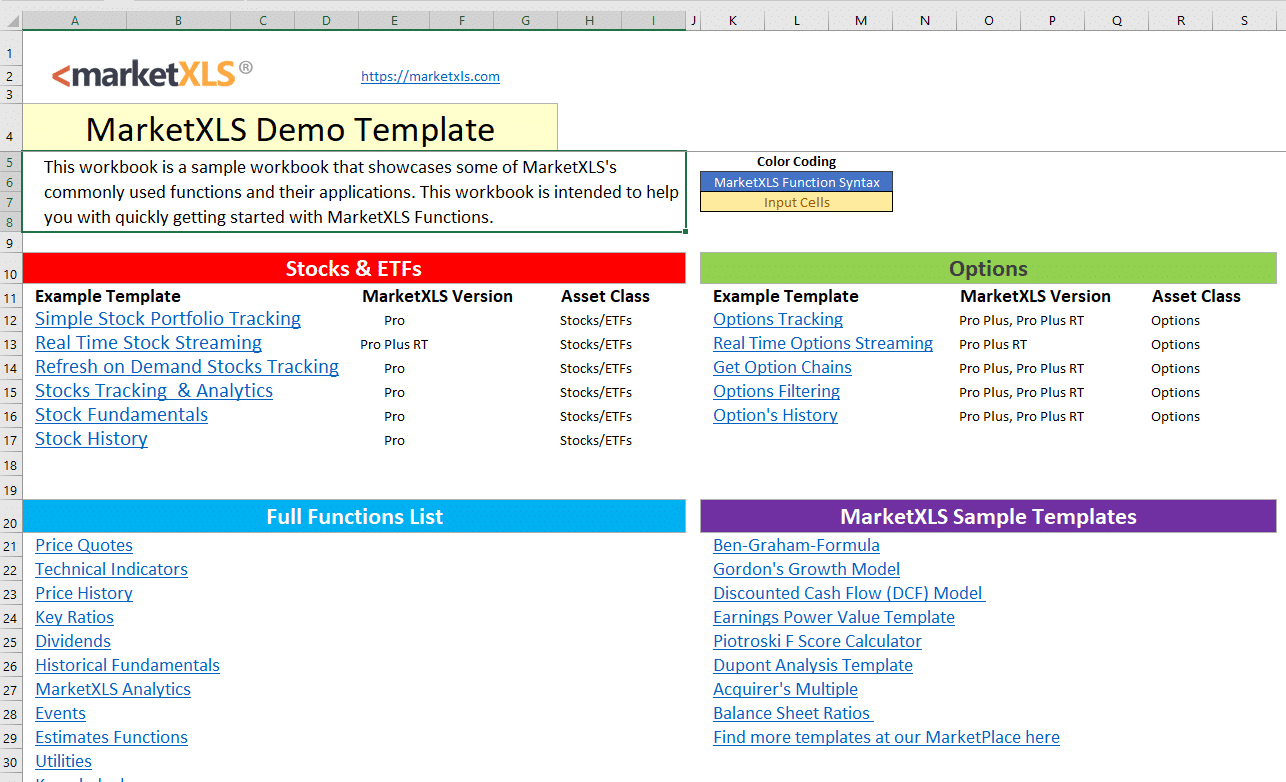
Task: Select column header A
Action: pos(75,20)
